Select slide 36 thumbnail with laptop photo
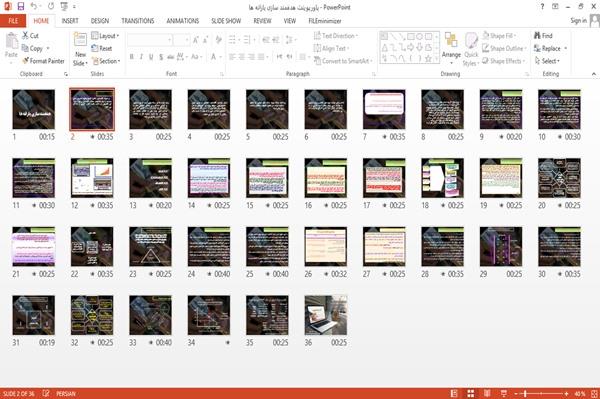The image size is (600, 399). tap(326, 316)
